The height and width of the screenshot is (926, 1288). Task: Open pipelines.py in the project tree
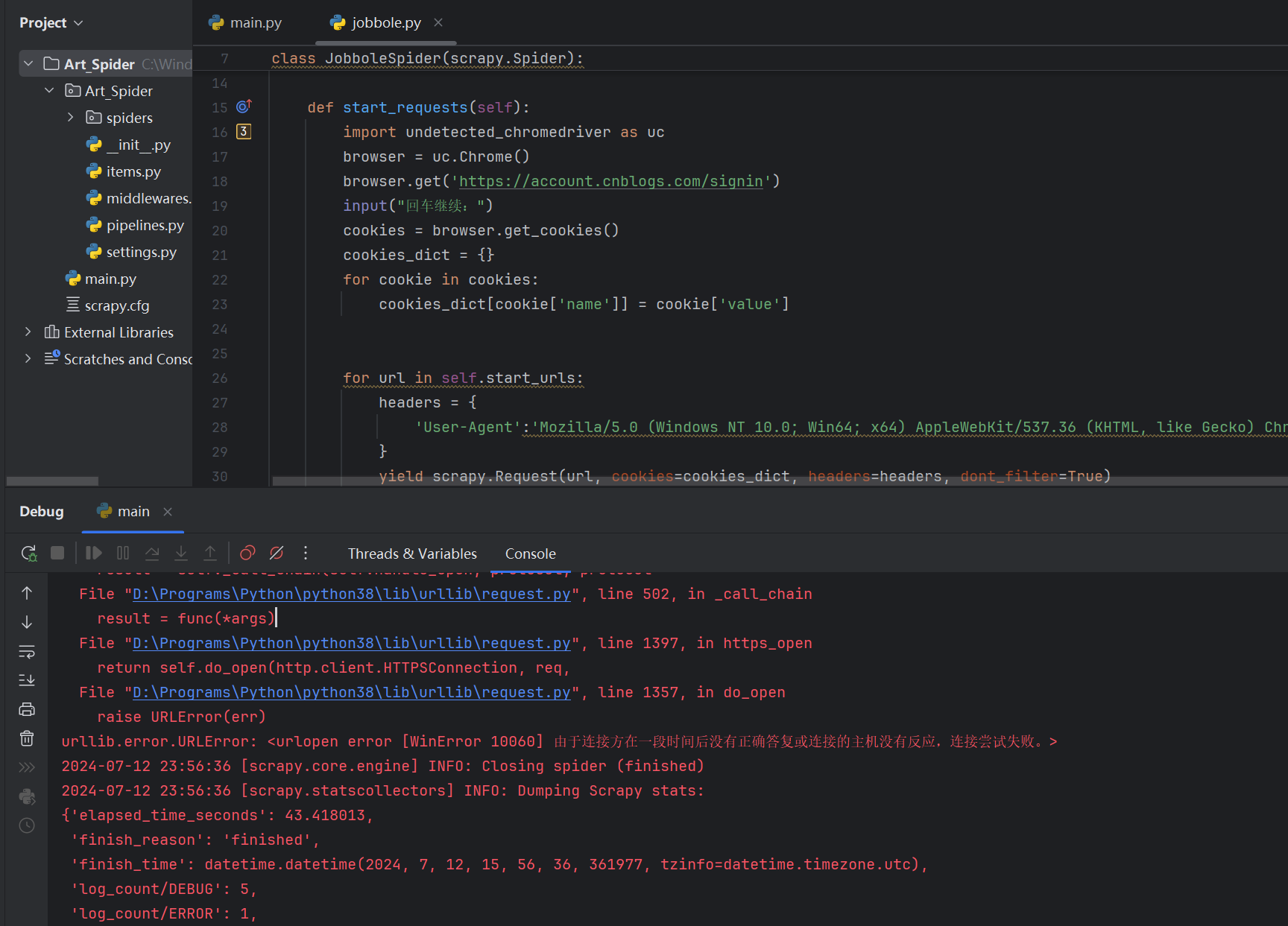click(x=135, y=225)
